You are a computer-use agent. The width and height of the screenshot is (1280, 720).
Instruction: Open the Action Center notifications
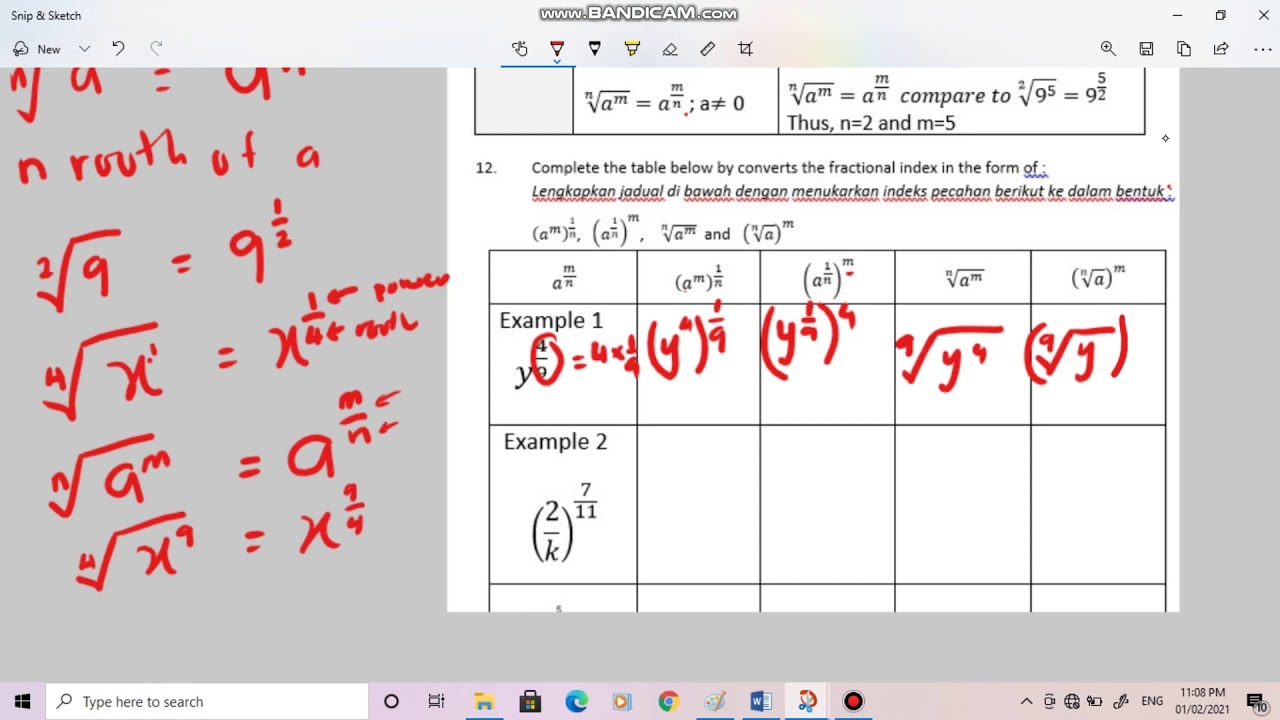(1256, 701)
